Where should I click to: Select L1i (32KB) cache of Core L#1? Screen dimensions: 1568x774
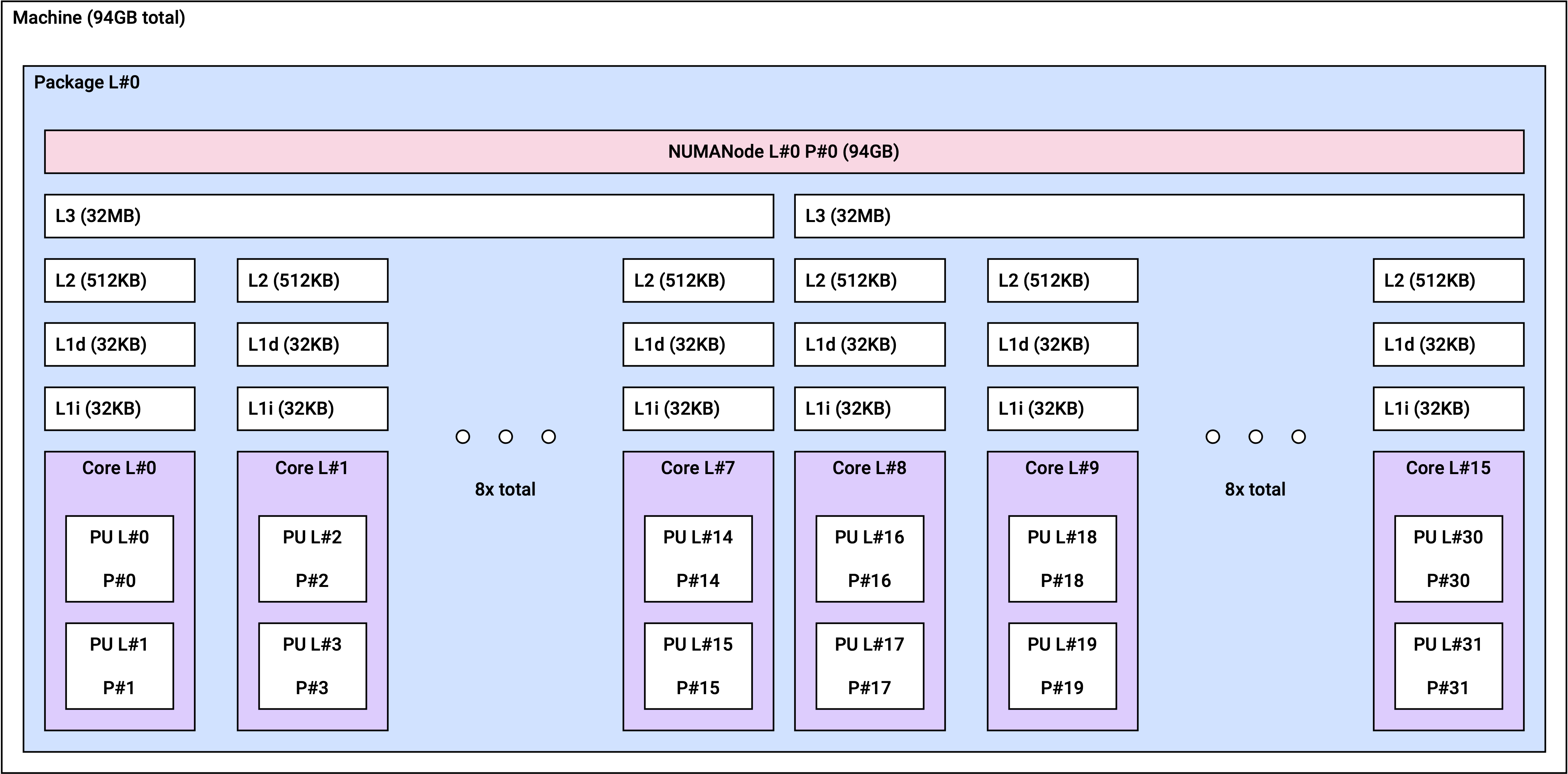point(312,408)
